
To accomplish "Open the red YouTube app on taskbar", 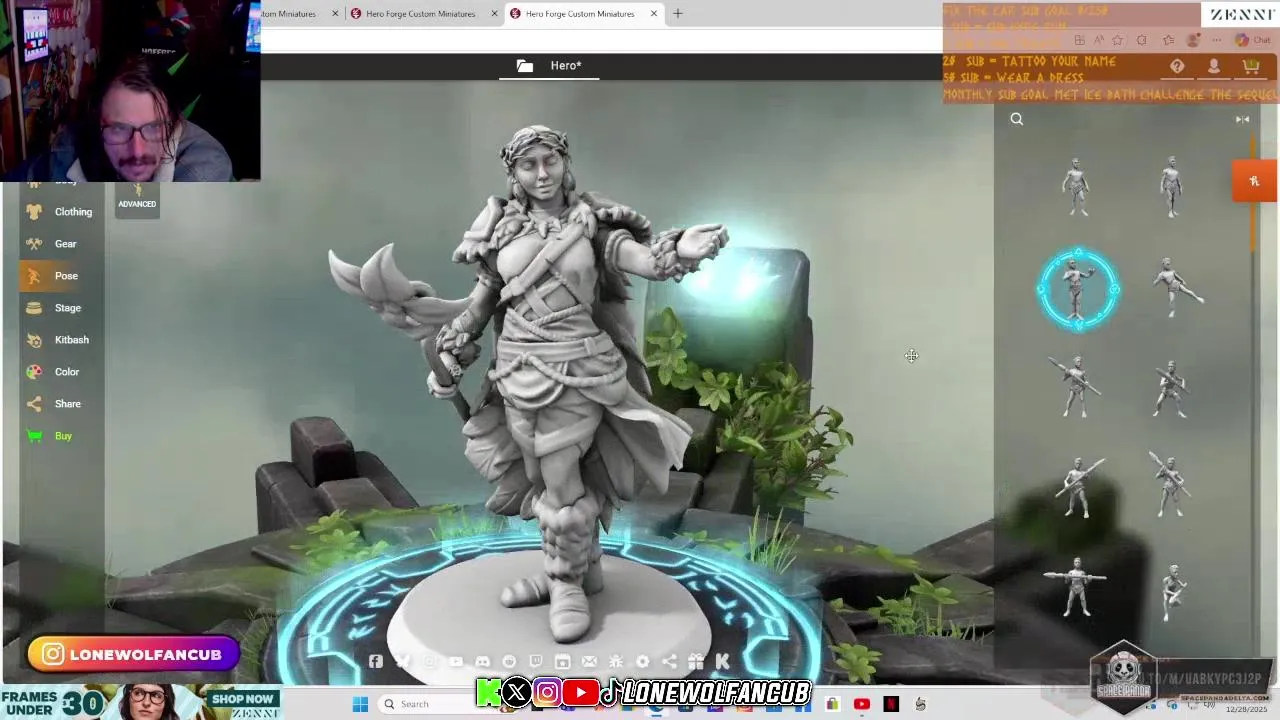I will tap(862, 704).
